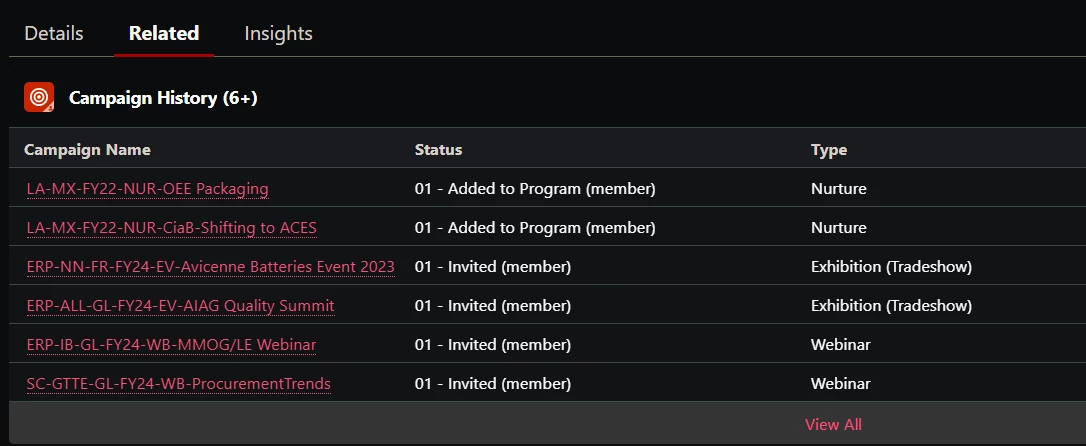The image size is (1086, 446).
Task: Switch to the Insights tab
Action: point(278,33)
